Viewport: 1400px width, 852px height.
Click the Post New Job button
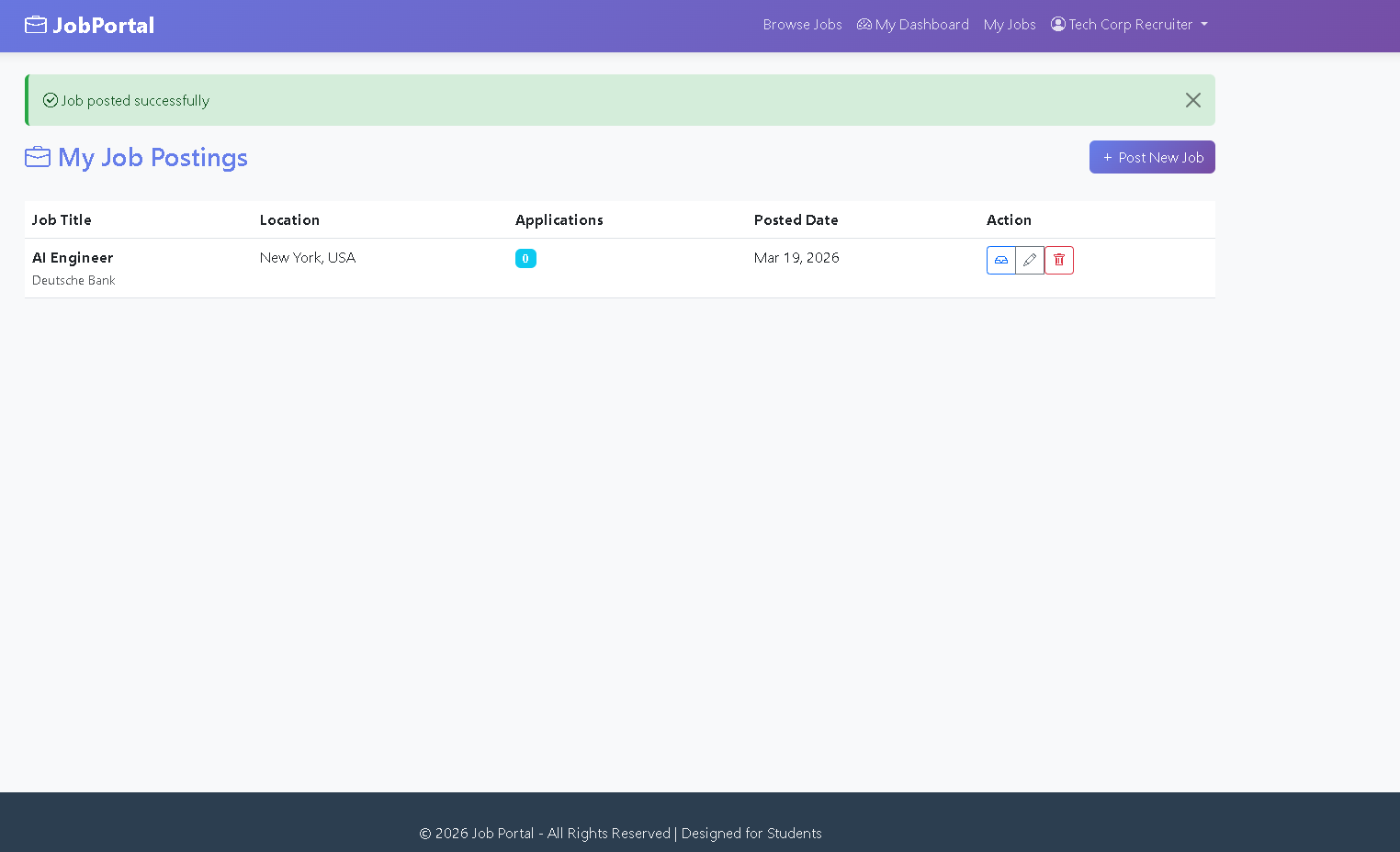click(x=1152, y=157)
